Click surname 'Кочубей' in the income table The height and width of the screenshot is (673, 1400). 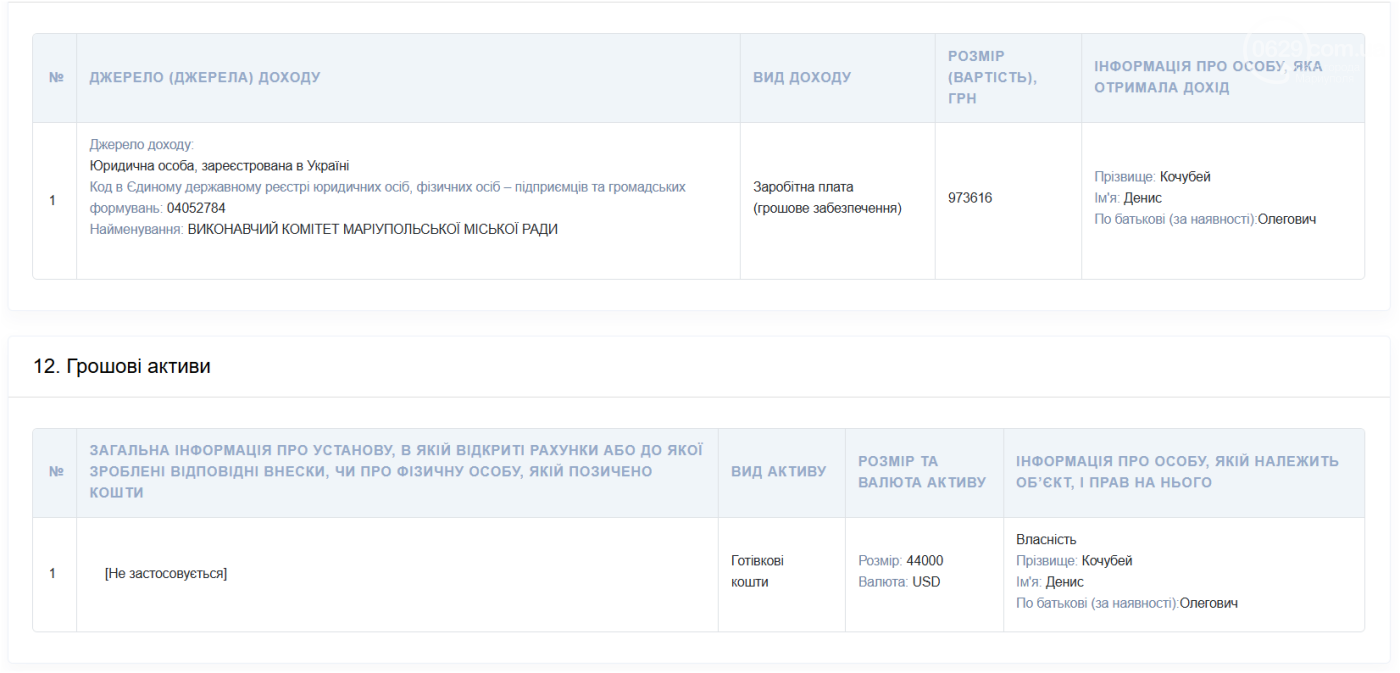1185,177
